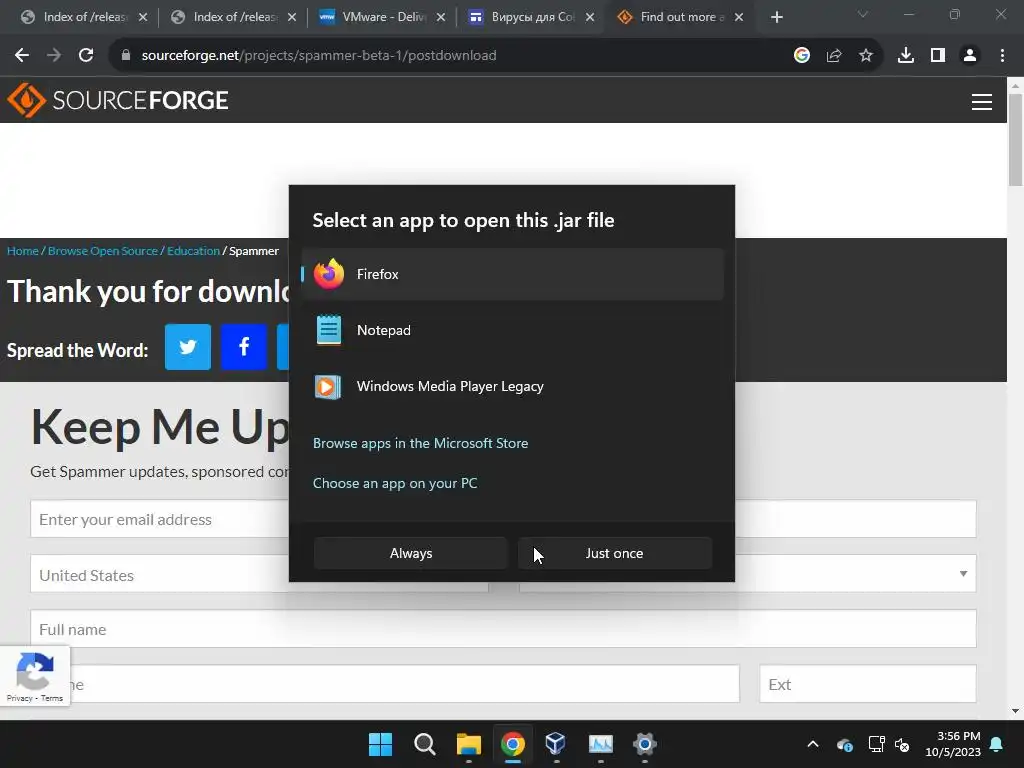
Task: Click the Notepad app icon
Action: tap(328, 330)
